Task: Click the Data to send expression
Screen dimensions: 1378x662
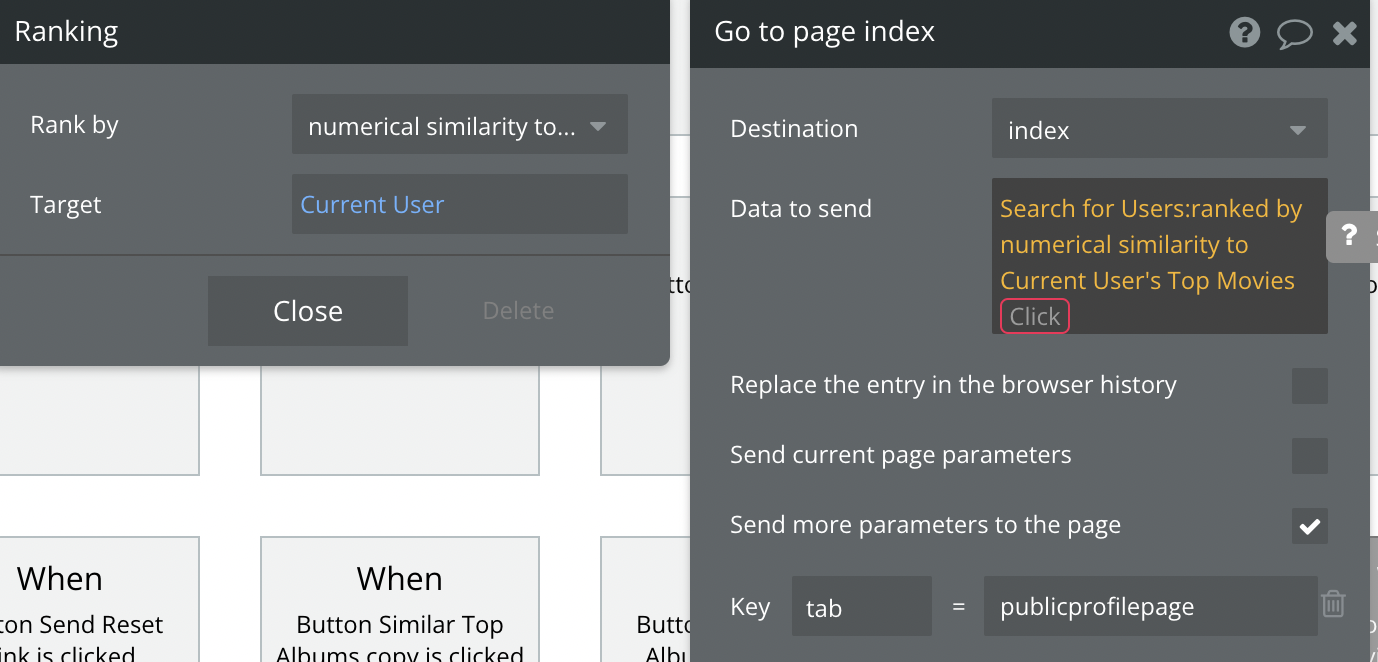Action: tap(1150, 245)
